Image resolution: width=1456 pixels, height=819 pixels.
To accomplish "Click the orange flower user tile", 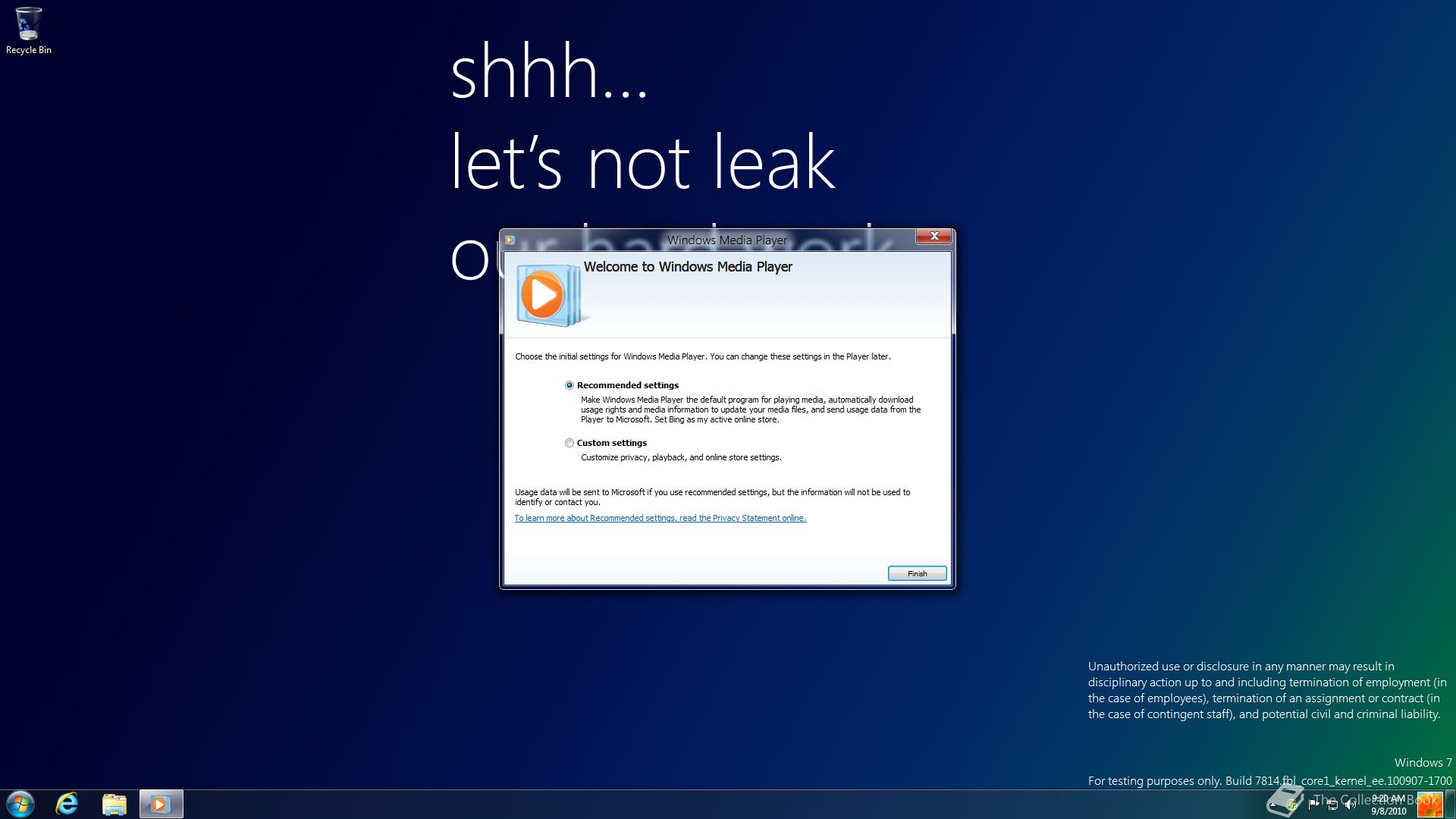I will pos(1429,804).
